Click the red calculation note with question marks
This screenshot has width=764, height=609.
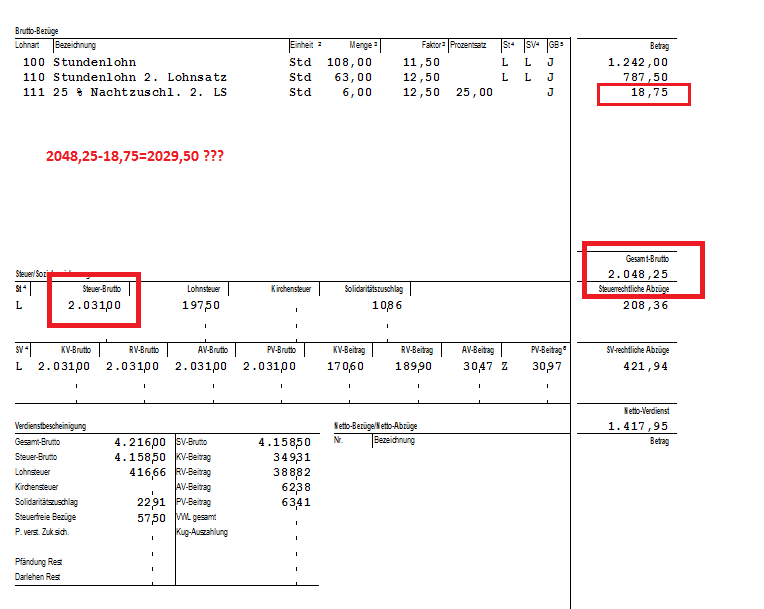pos(134,156)
